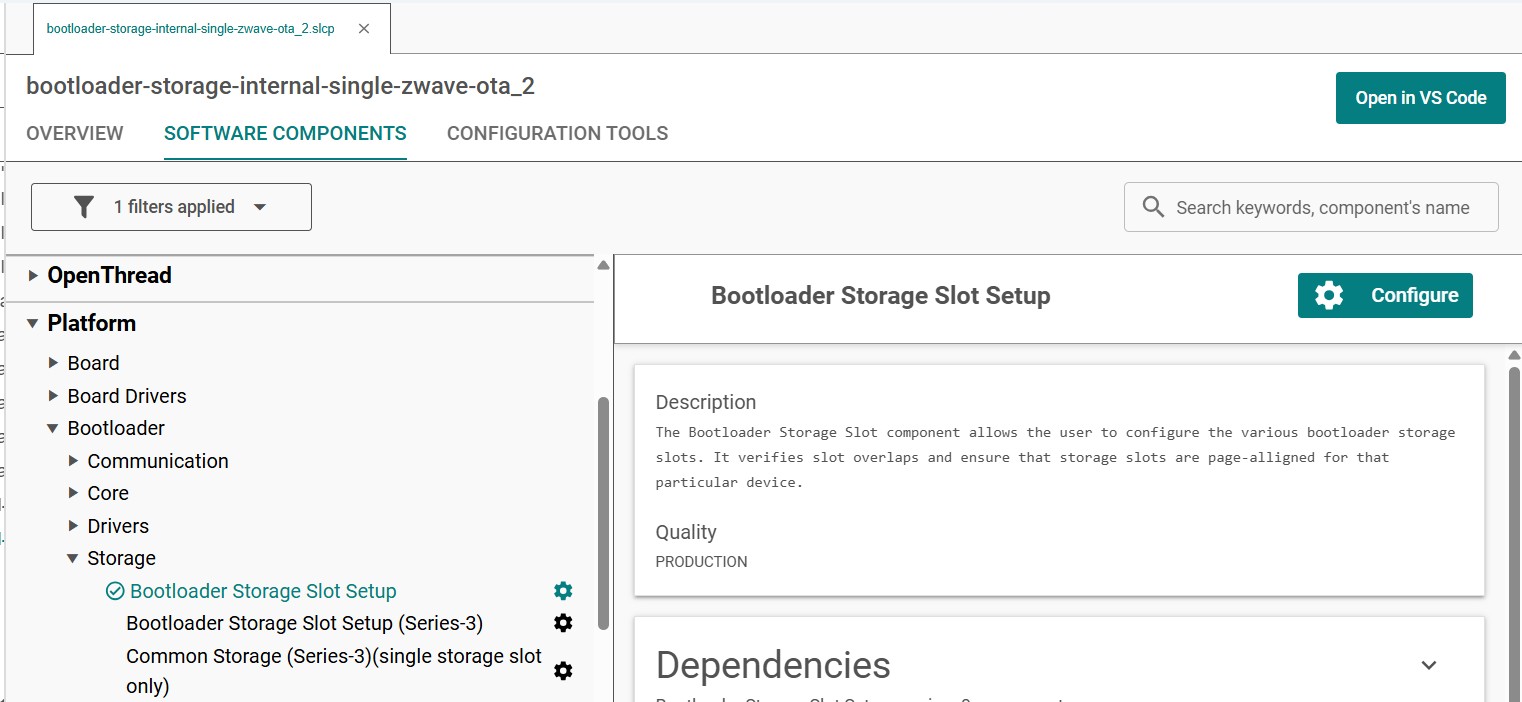1522x702 pixels.
Task: Expand the Core node
Action: point(73,493)
